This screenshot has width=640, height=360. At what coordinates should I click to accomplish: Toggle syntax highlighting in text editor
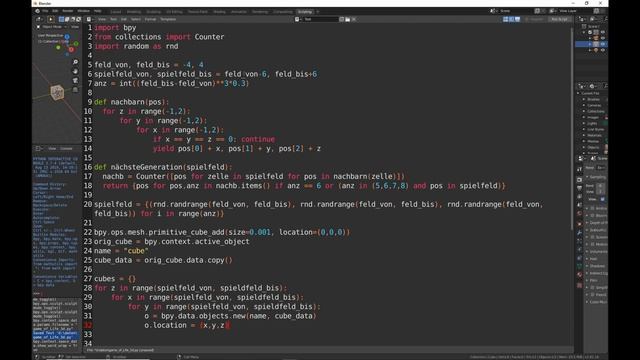pos(518,19)
